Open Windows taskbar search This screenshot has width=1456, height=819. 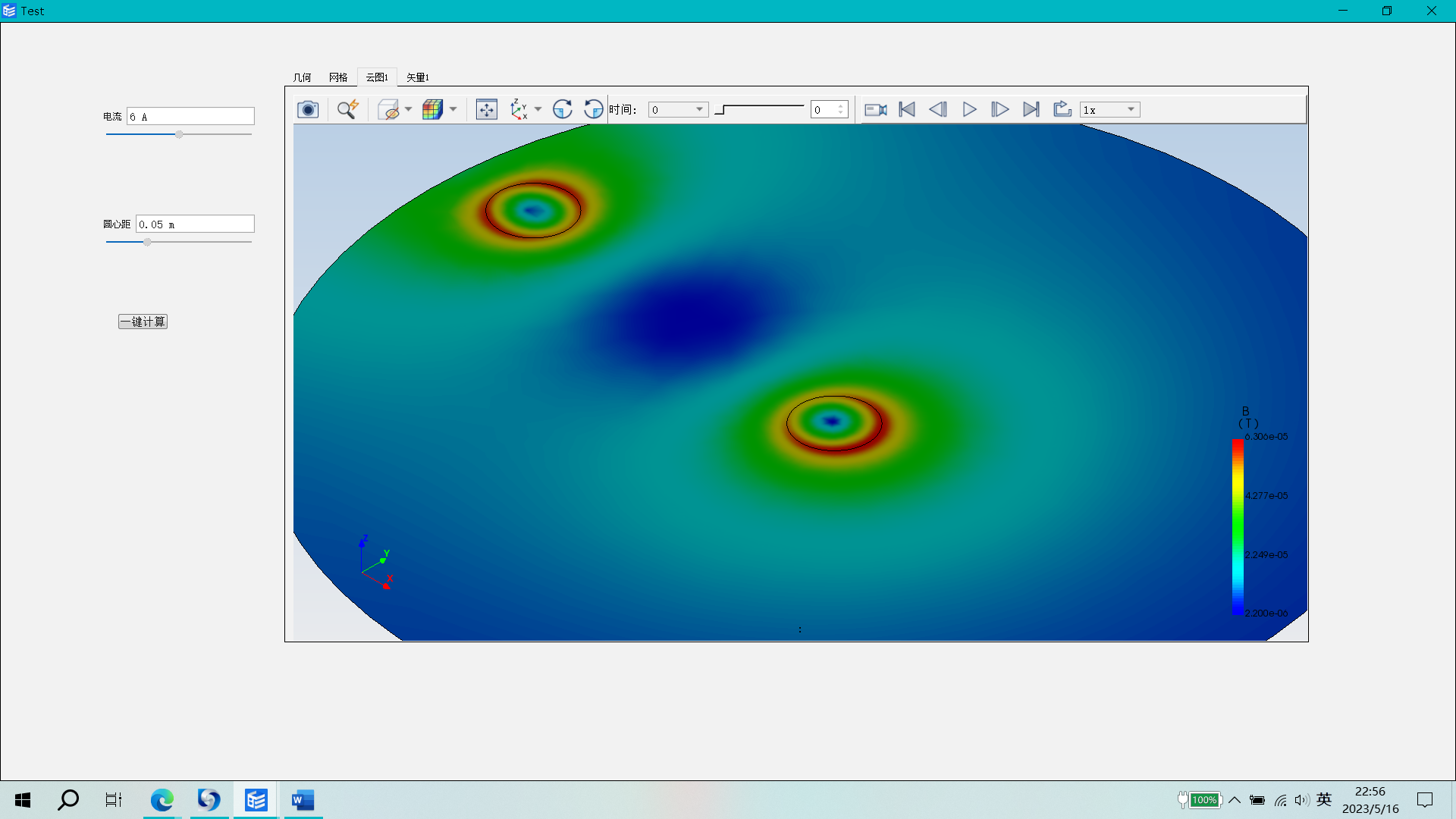coord(68,800)
